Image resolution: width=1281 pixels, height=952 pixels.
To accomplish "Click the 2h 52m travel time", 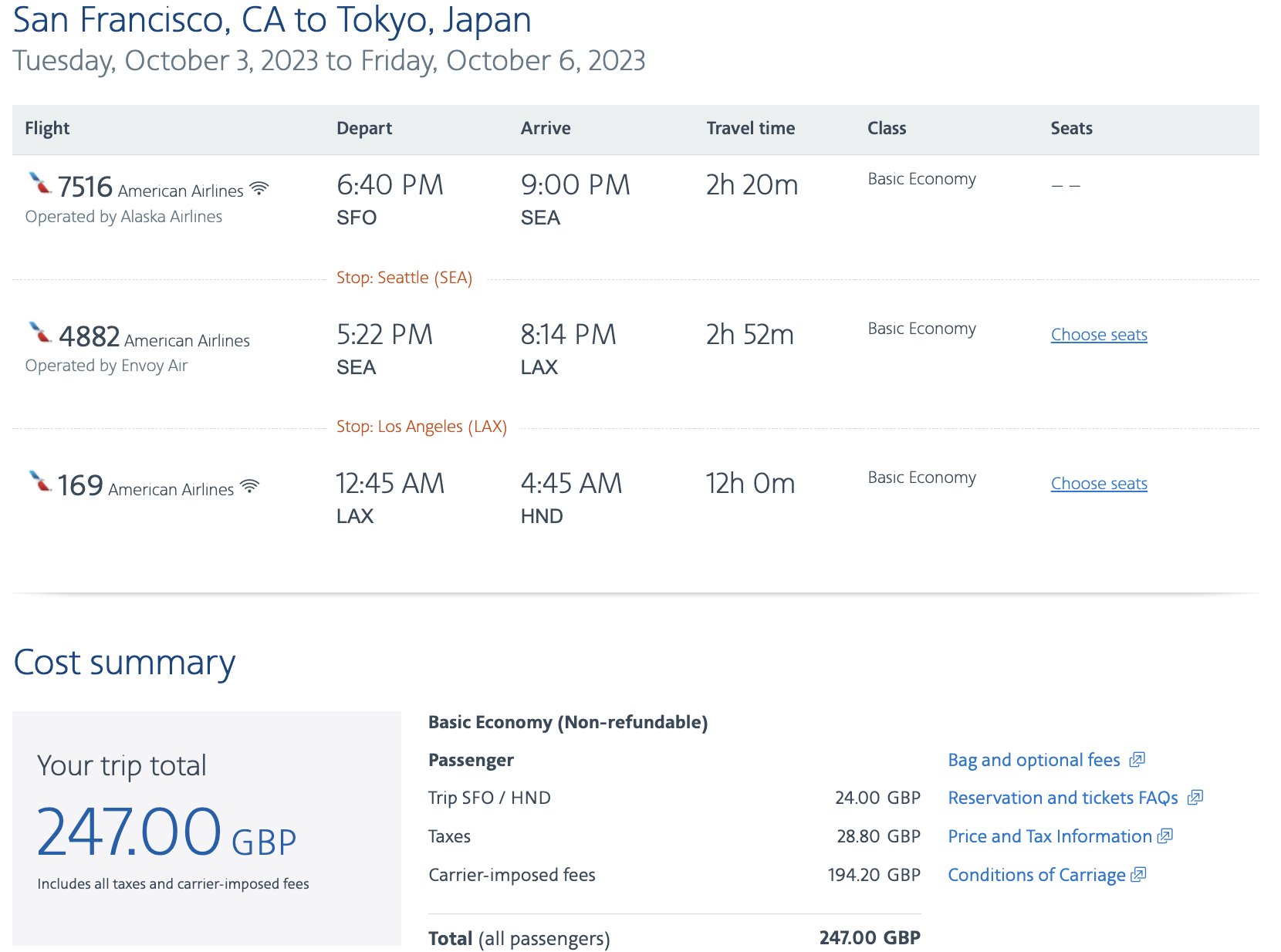I will point(749,335).
